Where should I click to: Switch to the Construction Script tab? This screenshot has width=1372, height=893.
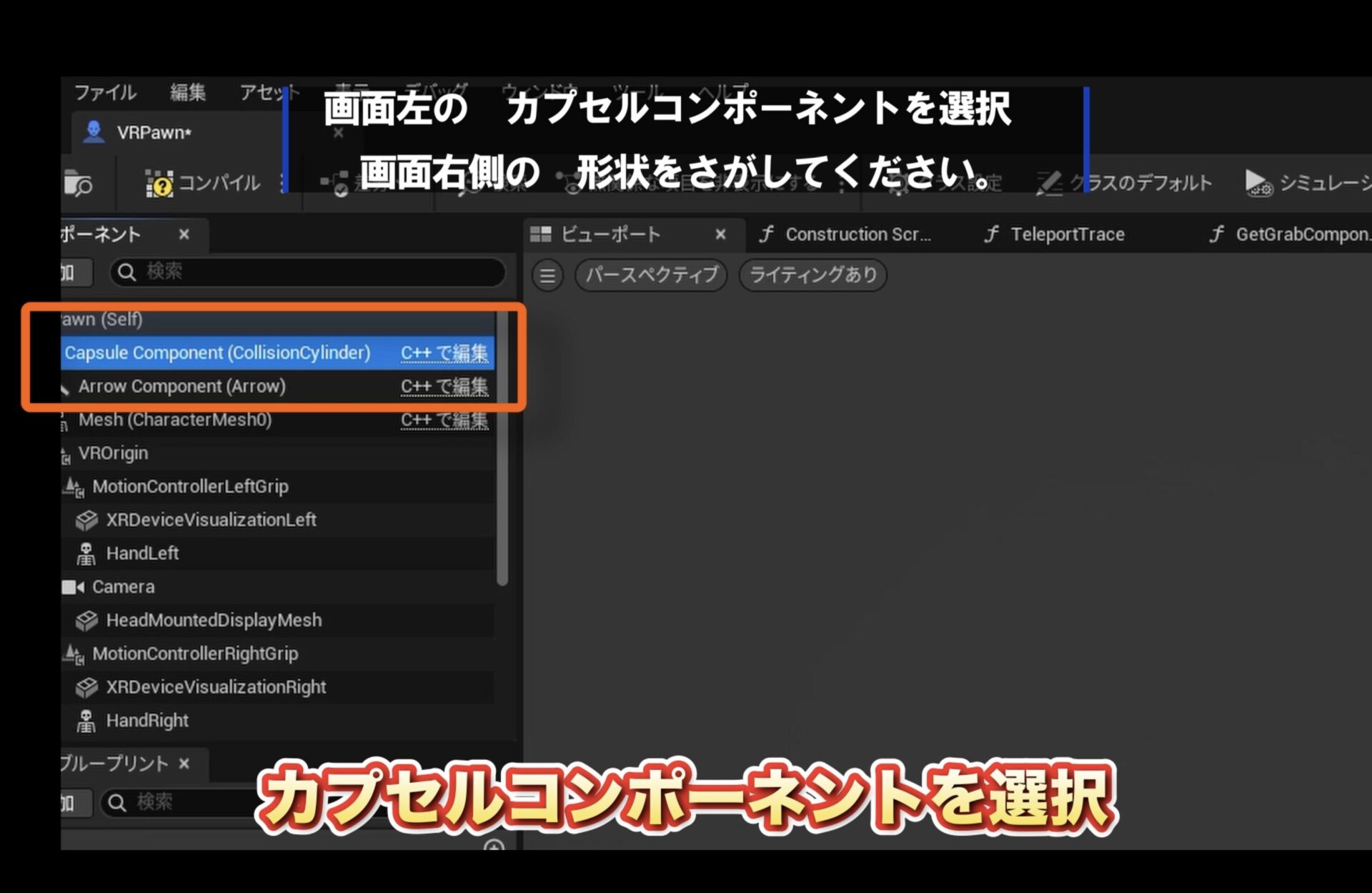tap(857, 235)
